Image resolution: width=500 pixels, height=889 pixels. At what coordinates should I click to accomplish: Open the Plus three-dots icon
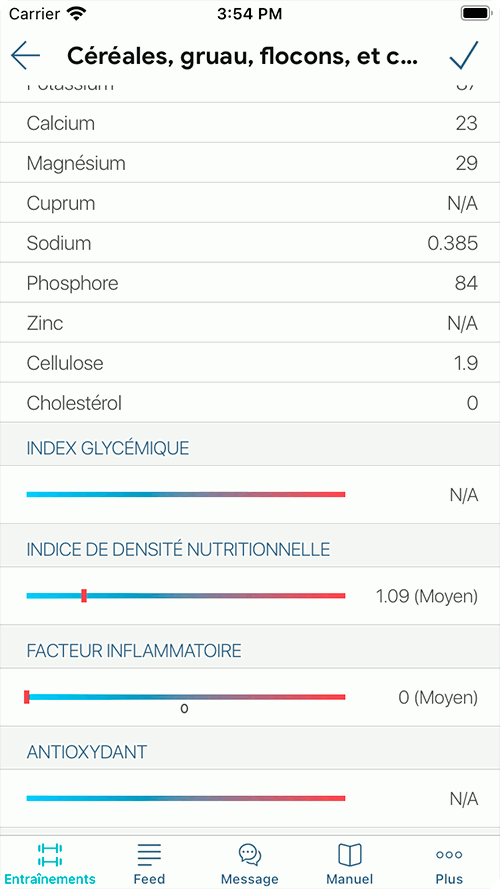coord(449,854)
